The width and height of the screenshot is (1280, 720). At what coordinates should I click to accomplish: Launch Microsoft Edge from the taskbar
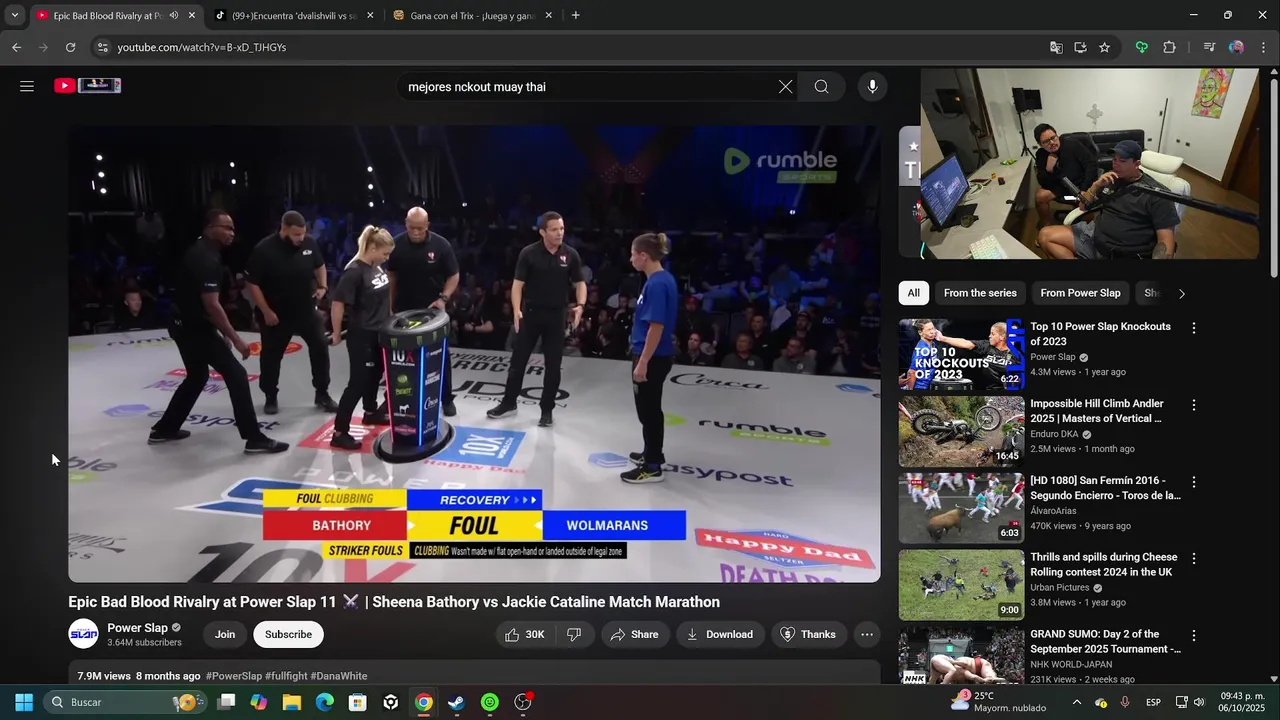(x=325, y=702)
